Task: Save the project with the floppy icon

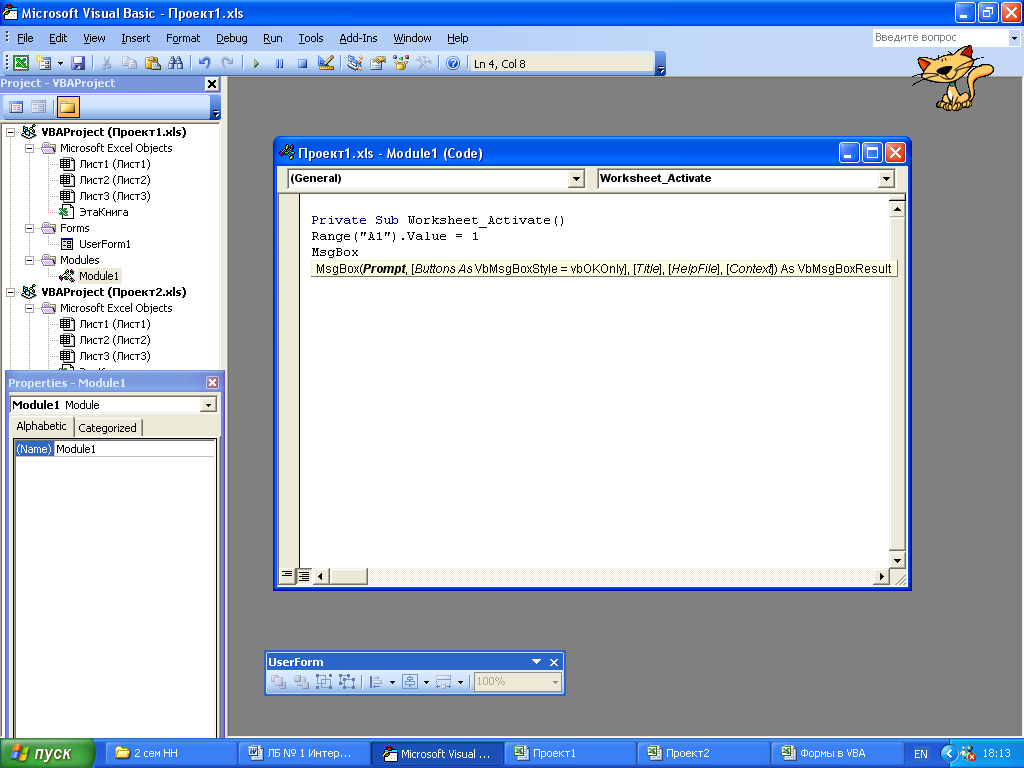Action: click(78, 63)
